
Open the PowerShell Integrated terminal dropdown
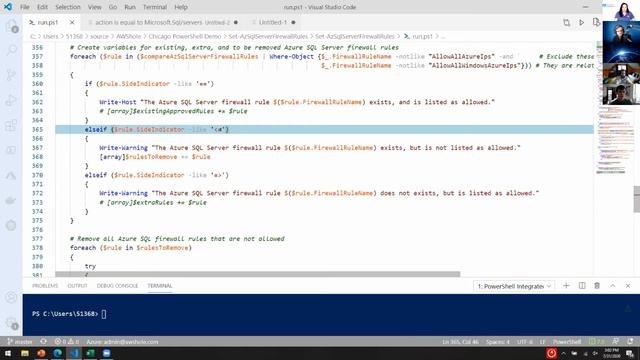[514, 286]
